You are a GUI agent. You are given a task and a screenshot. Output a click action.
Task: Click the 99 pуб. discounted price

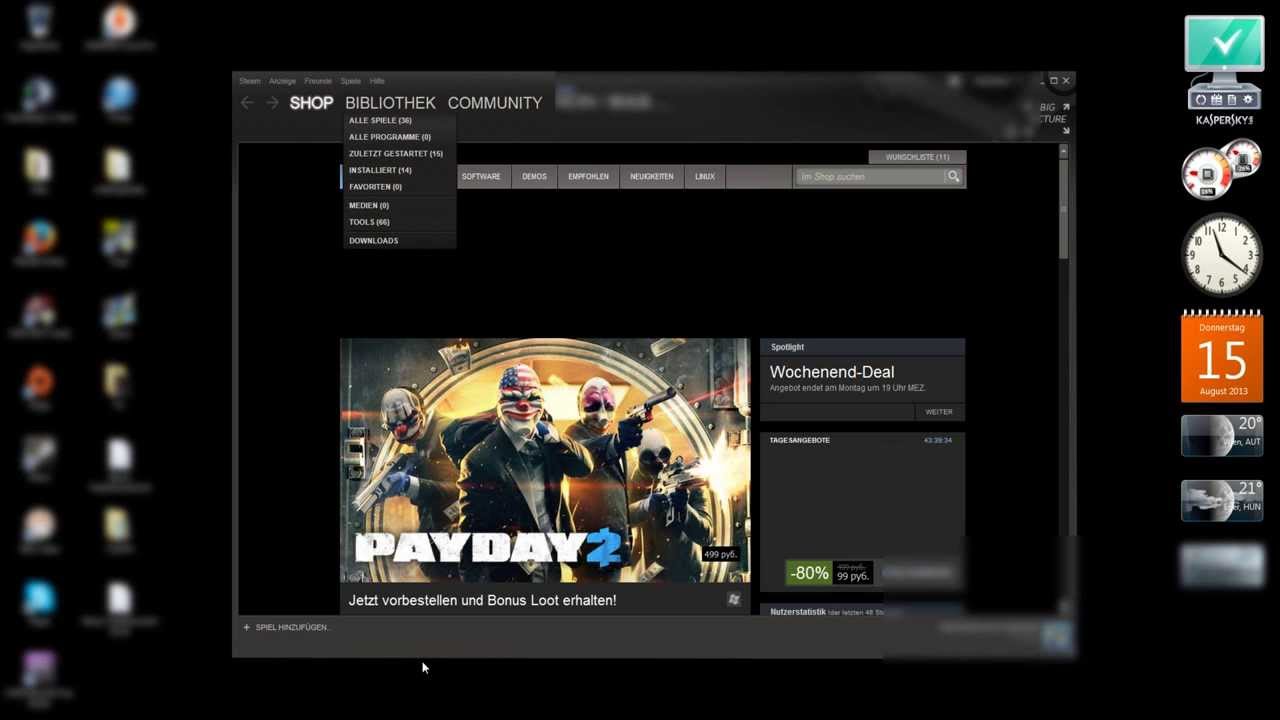[x=852, y=577]
